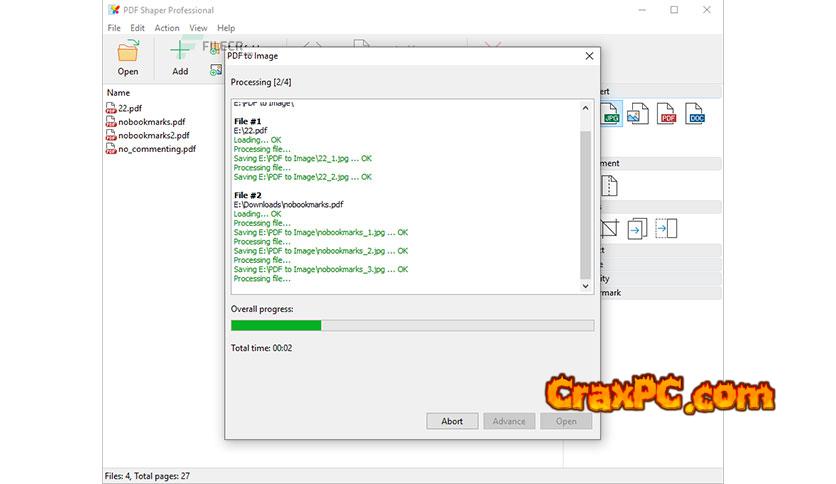Click the Add files plus icon
The height and width of the screenshot is (484, 836).
point(180,51)
